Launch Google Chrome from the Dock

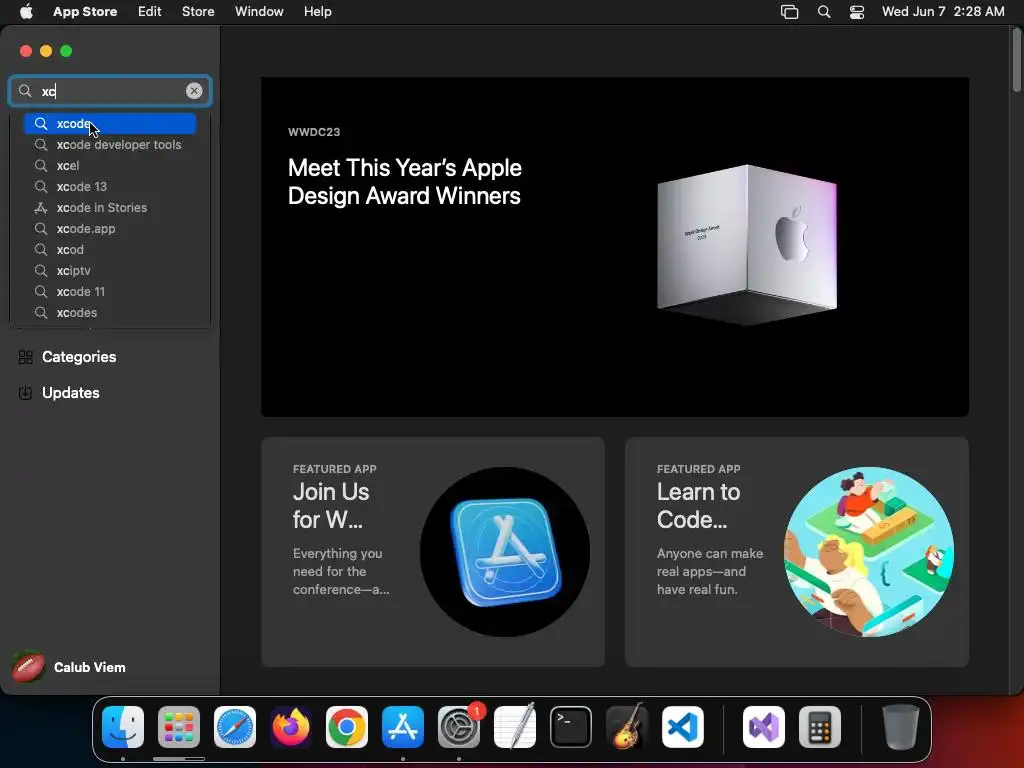click(347, 727)
